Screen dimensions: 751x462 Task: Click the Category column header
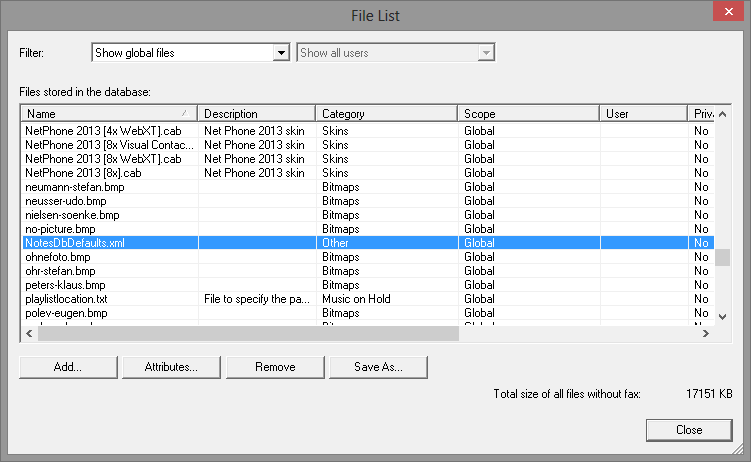[x=386, y=114]
